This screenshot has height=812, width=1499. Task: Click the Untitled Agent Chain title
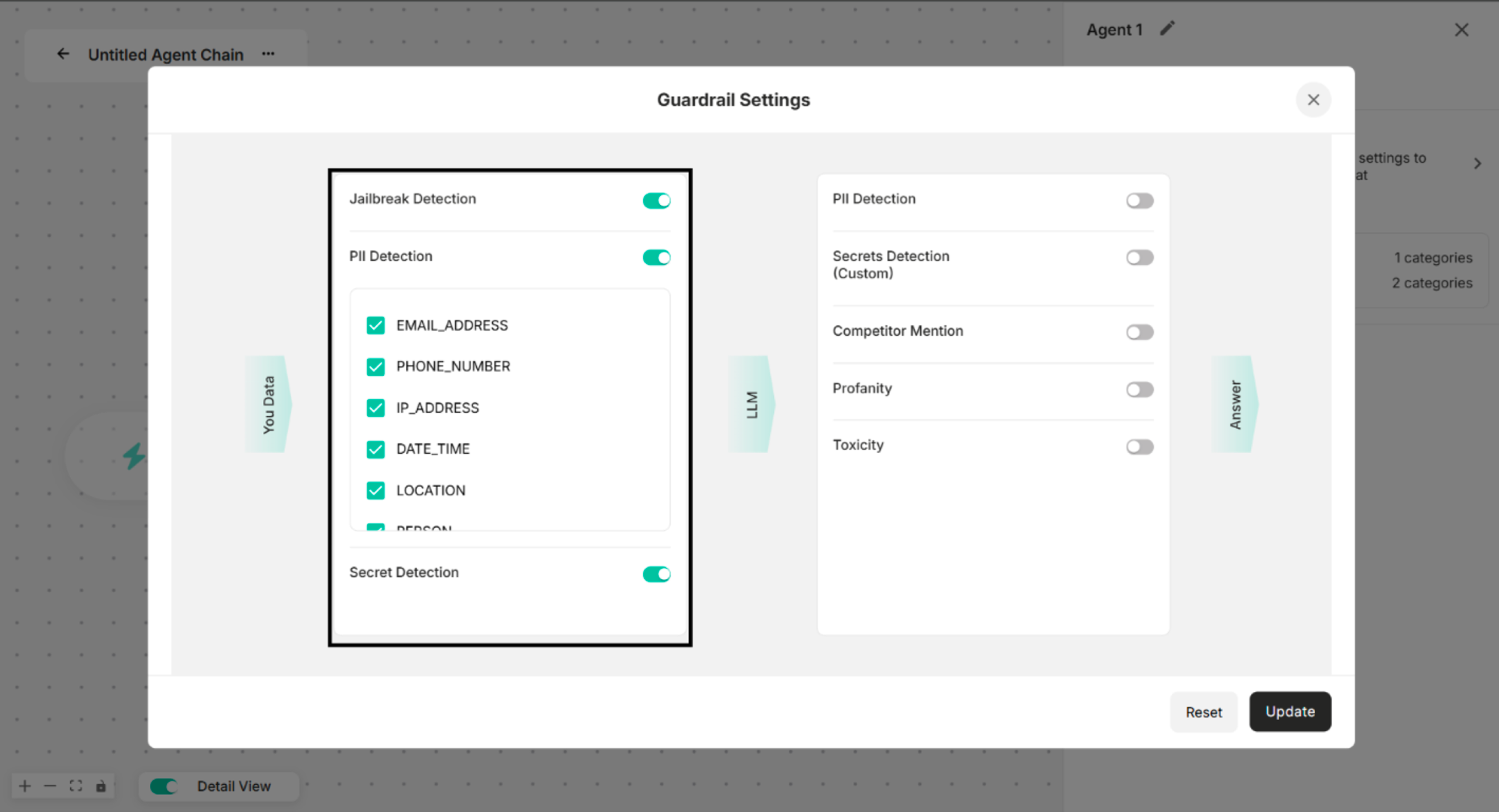point(166,55)
